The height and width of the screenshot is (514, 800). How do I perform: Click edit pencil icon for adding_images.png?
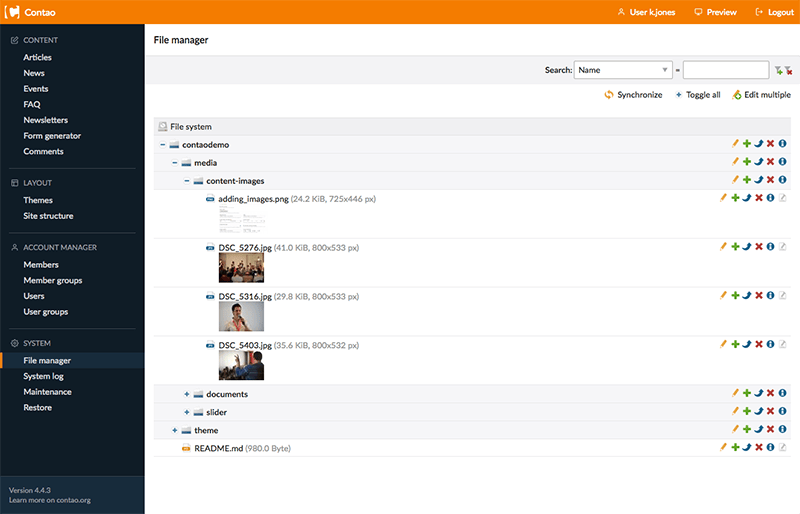point(723,198)
